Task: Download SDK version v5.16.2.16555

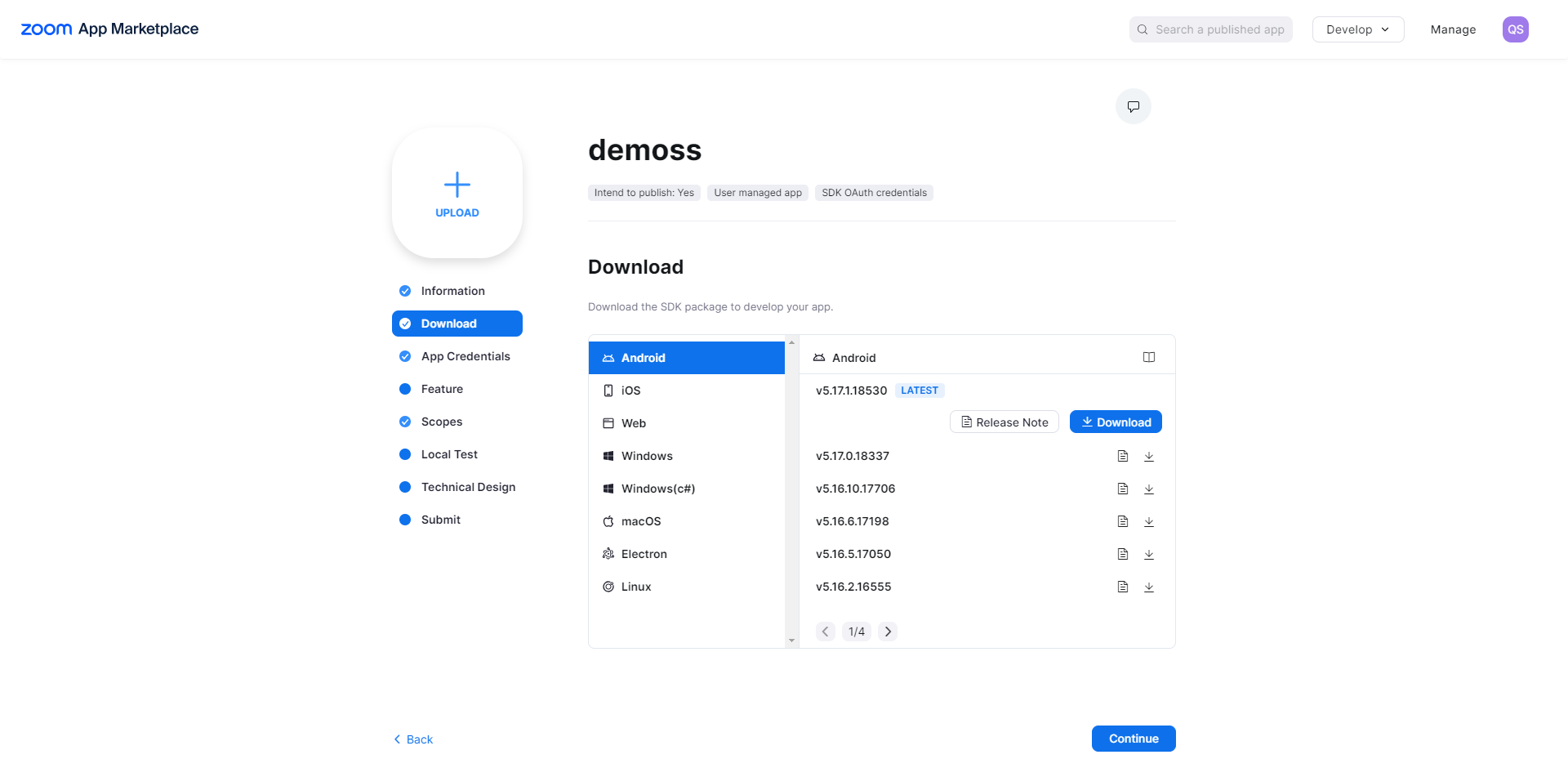Action: click(1148, 587)
